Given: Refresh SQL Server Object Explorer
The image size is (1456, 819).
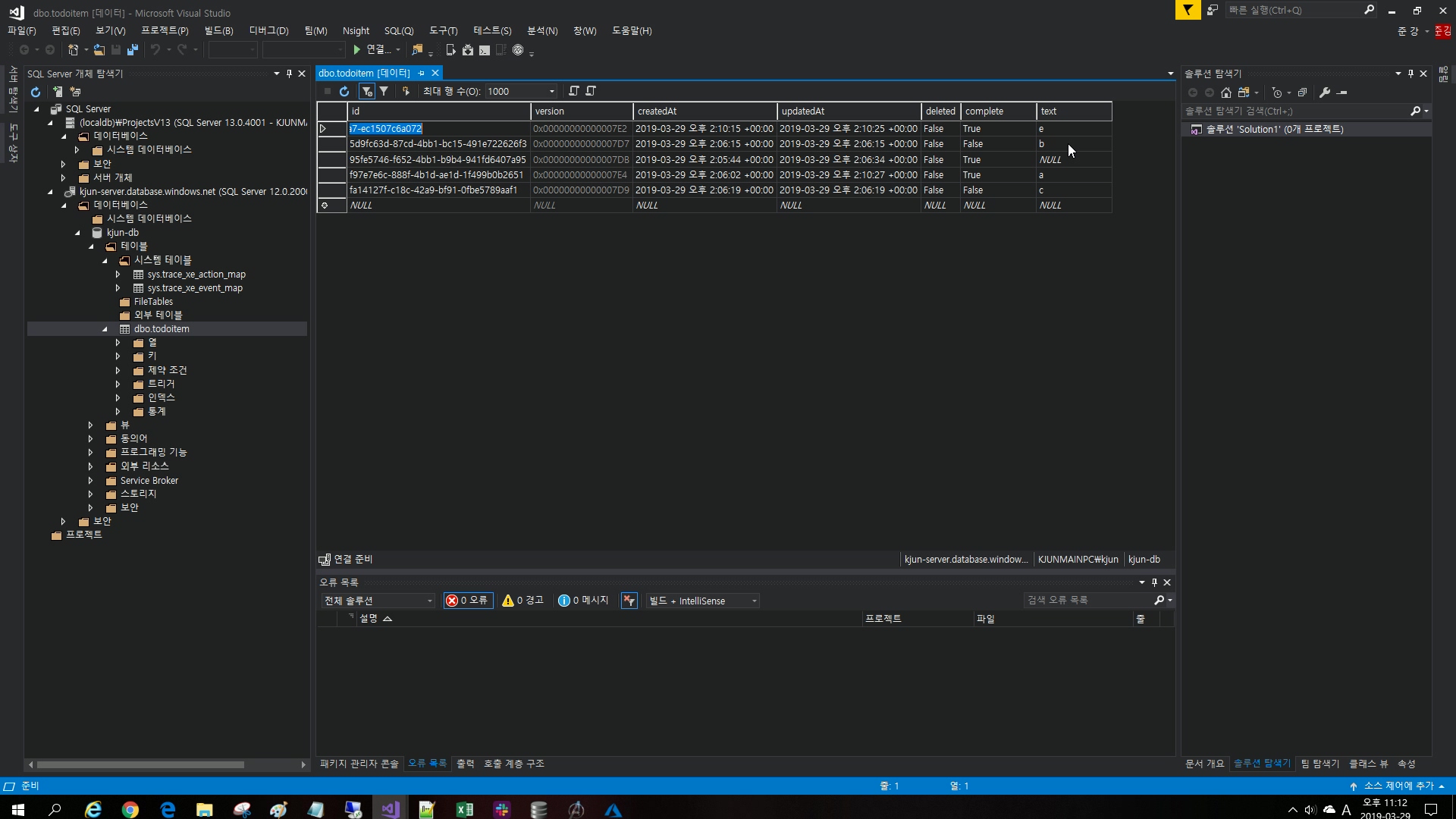Looking at the screenshot, I should click(x=36, y=92).
